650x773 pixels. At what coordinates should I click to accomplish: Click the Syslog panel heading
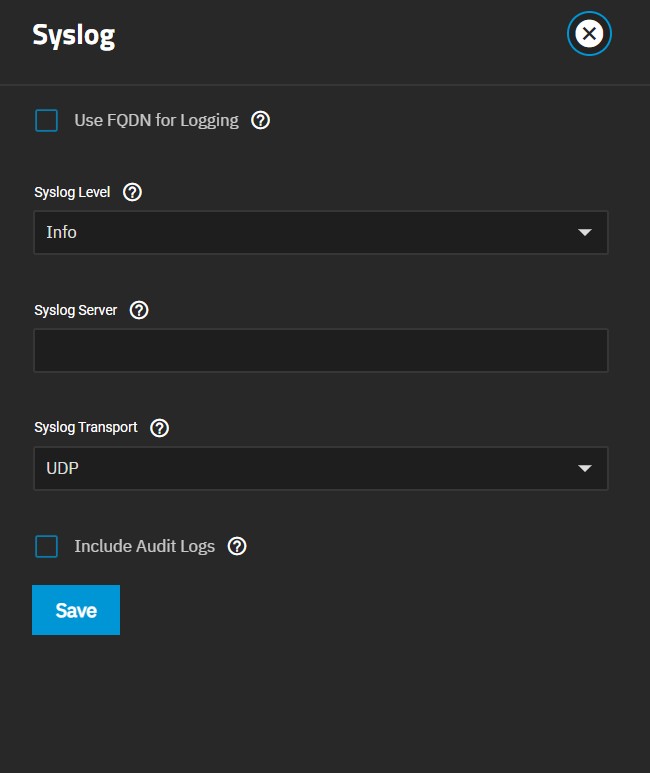[x=73, y=35]
